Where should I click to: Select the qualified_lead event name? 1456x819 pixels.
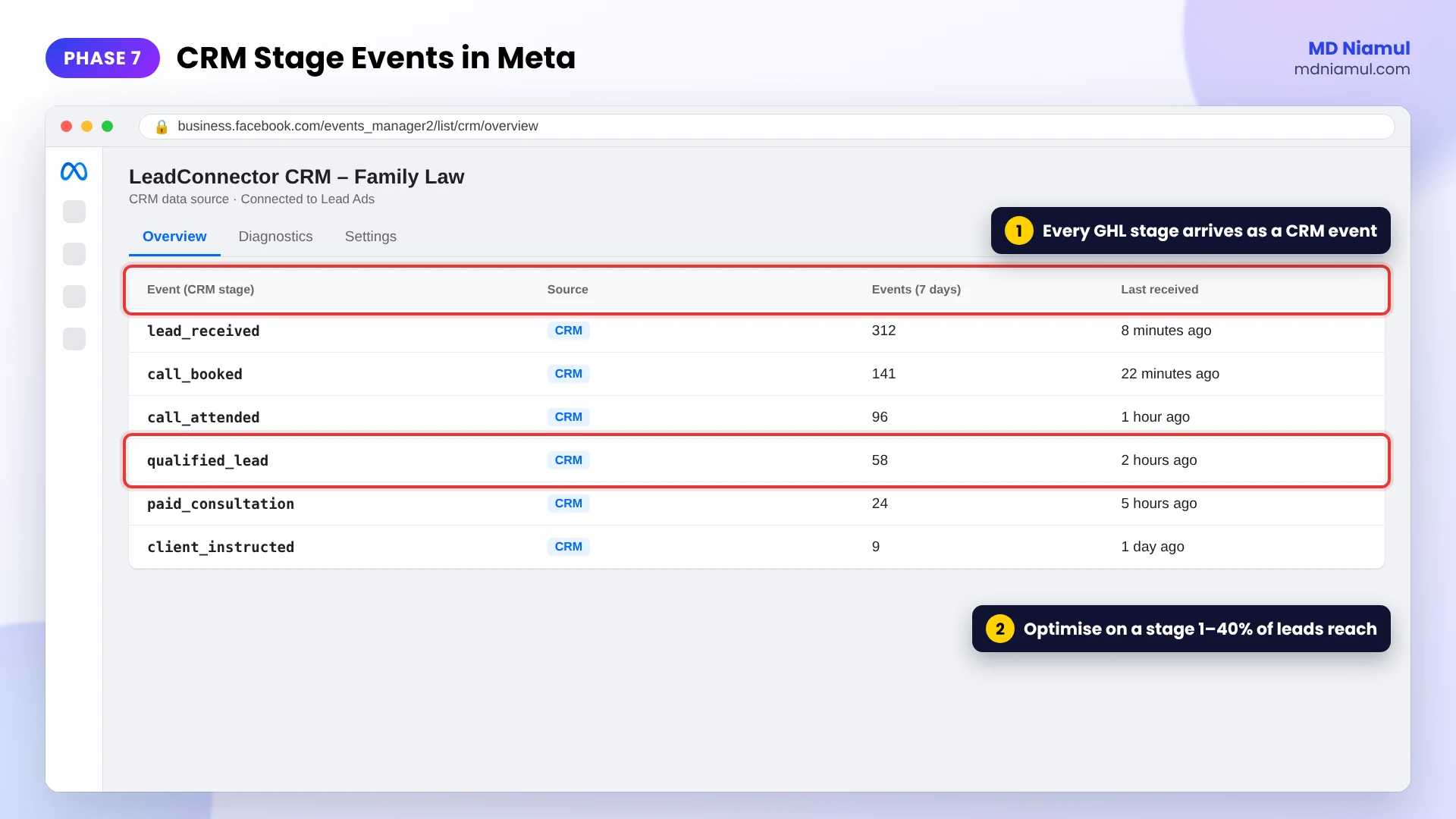tap(208, 460)
